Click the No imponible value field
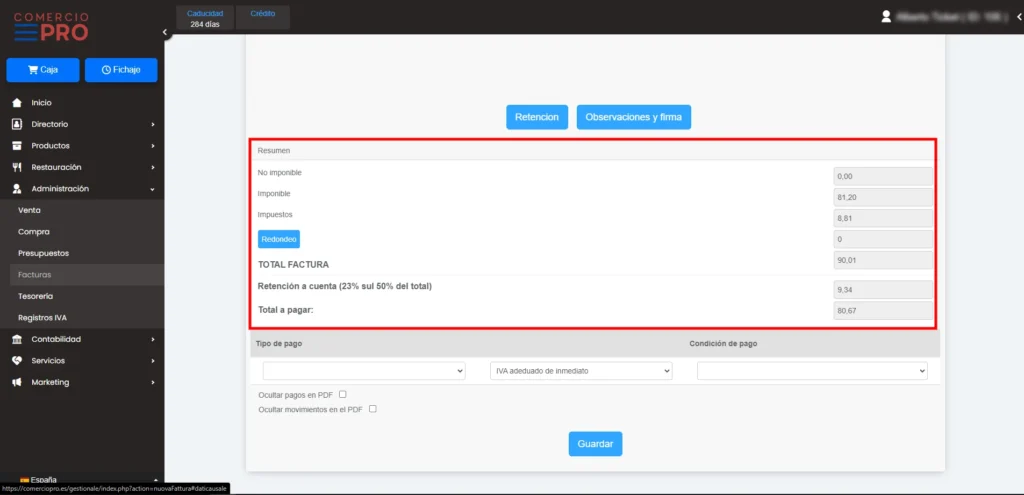This screenshot has width=1024, height=495. tap(883, 176)
